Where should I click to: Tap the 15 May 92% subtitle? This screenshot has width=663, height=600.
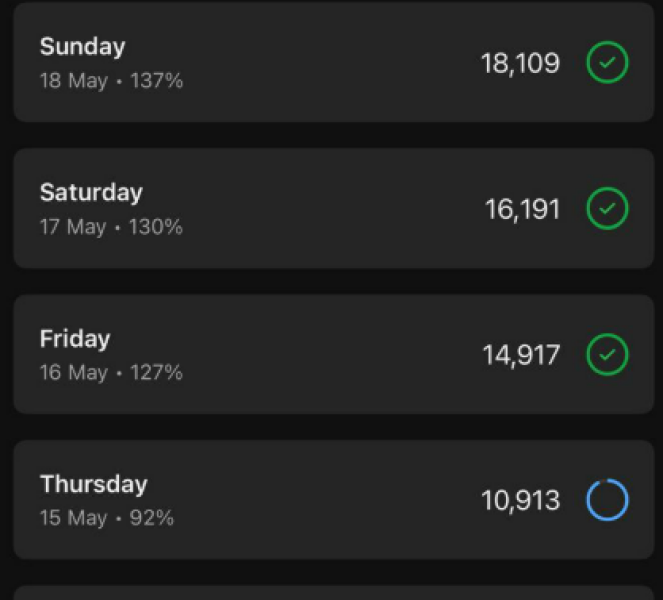click(x=107, y=518)
